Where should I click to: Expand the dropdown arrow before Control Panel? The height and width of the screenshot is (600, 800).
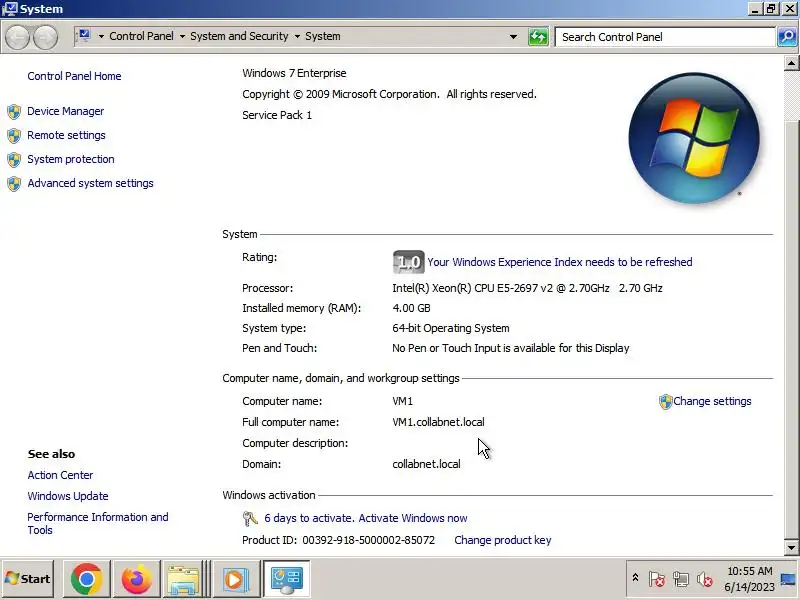click(101, 37)
